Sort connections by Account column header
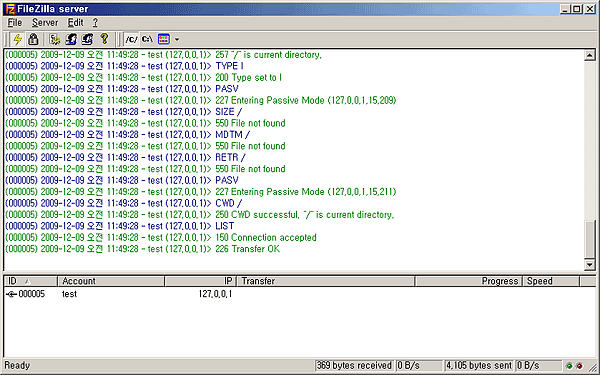This screenshot has height=375, width=600. point(111,281)
